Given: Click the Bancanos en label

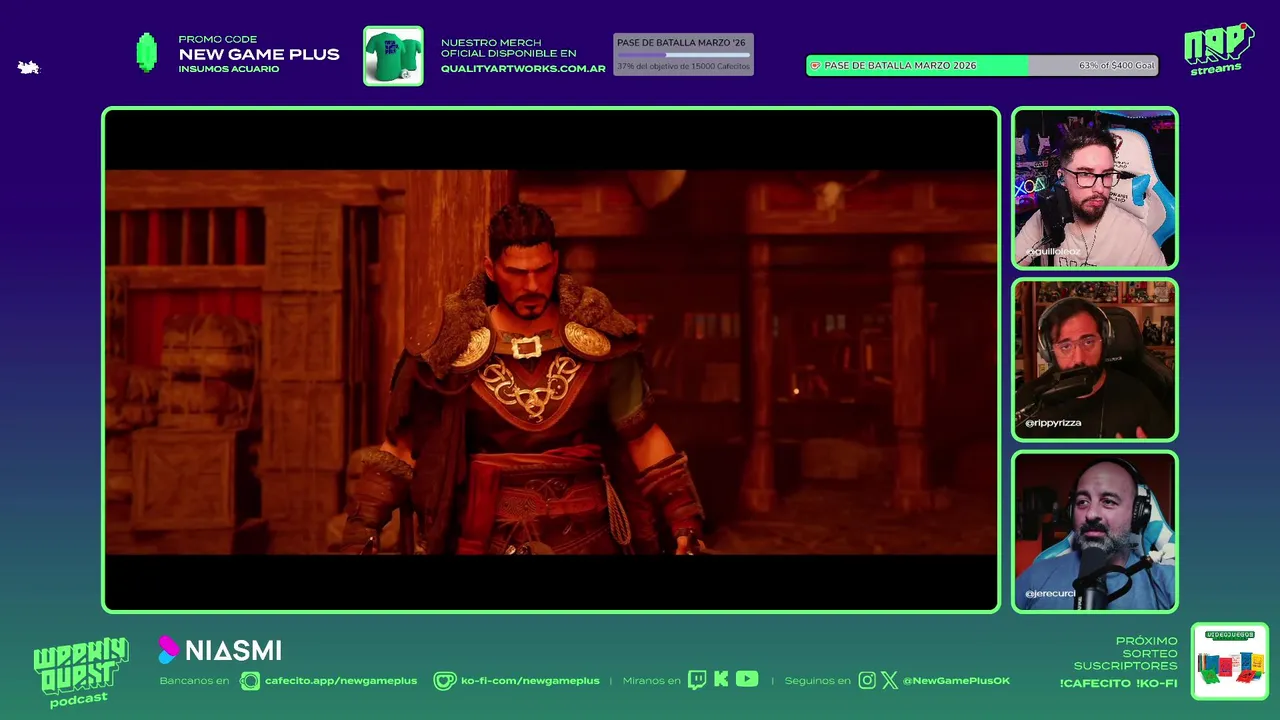Looking at the screenshot, I should [194, 681].
